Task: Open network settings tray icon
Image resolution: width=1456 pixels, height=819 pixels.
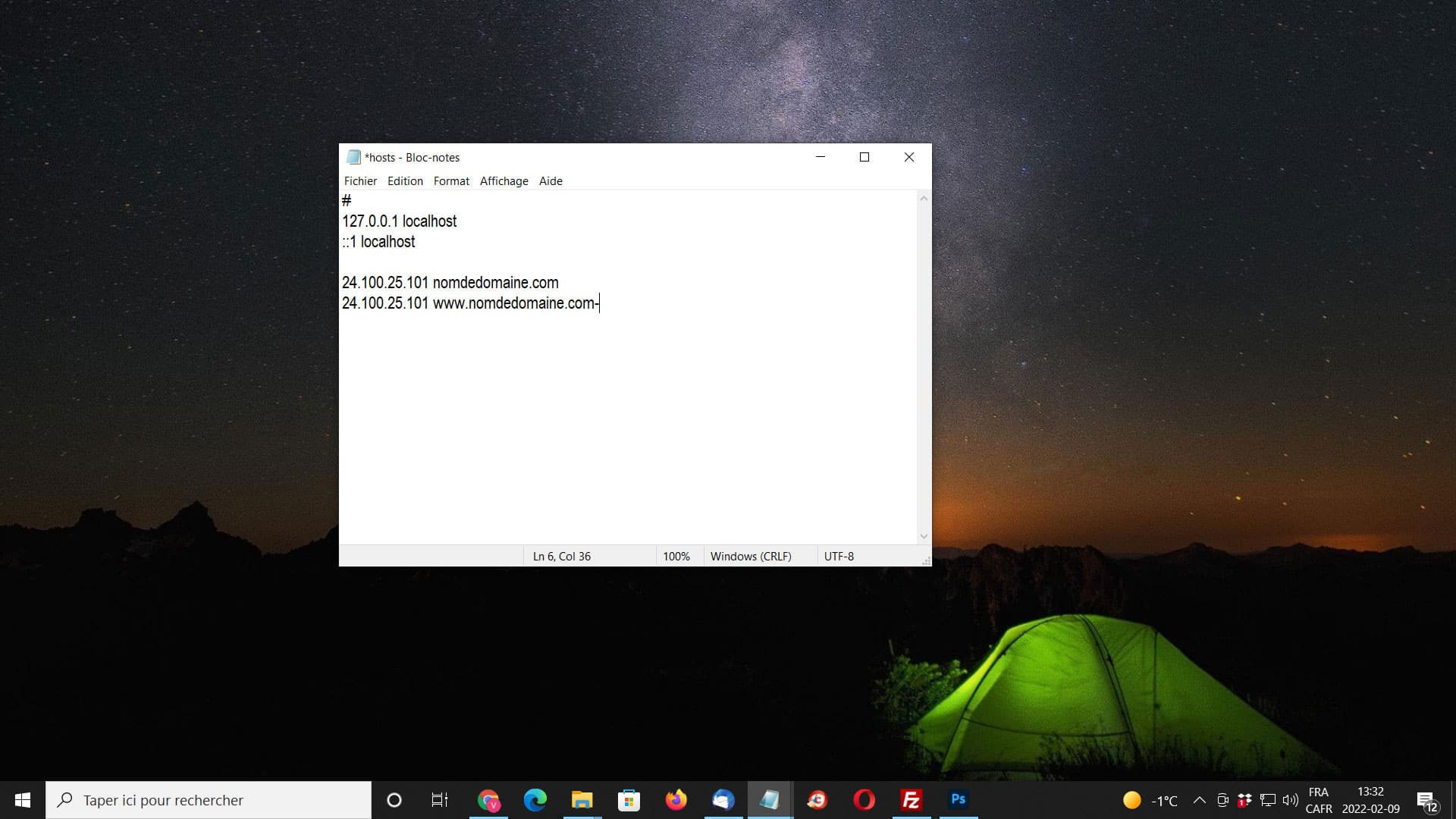Action: pyautogui.click(x=1267, y=800)
